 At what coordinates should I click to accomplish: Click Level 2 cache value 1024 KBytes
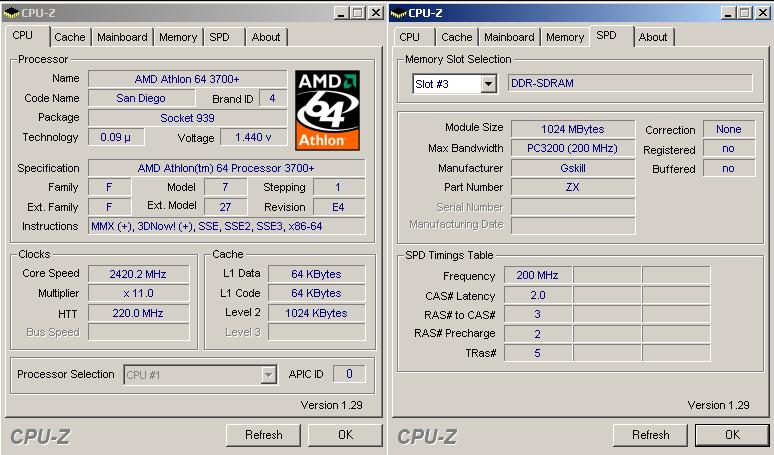pos(316,313)
